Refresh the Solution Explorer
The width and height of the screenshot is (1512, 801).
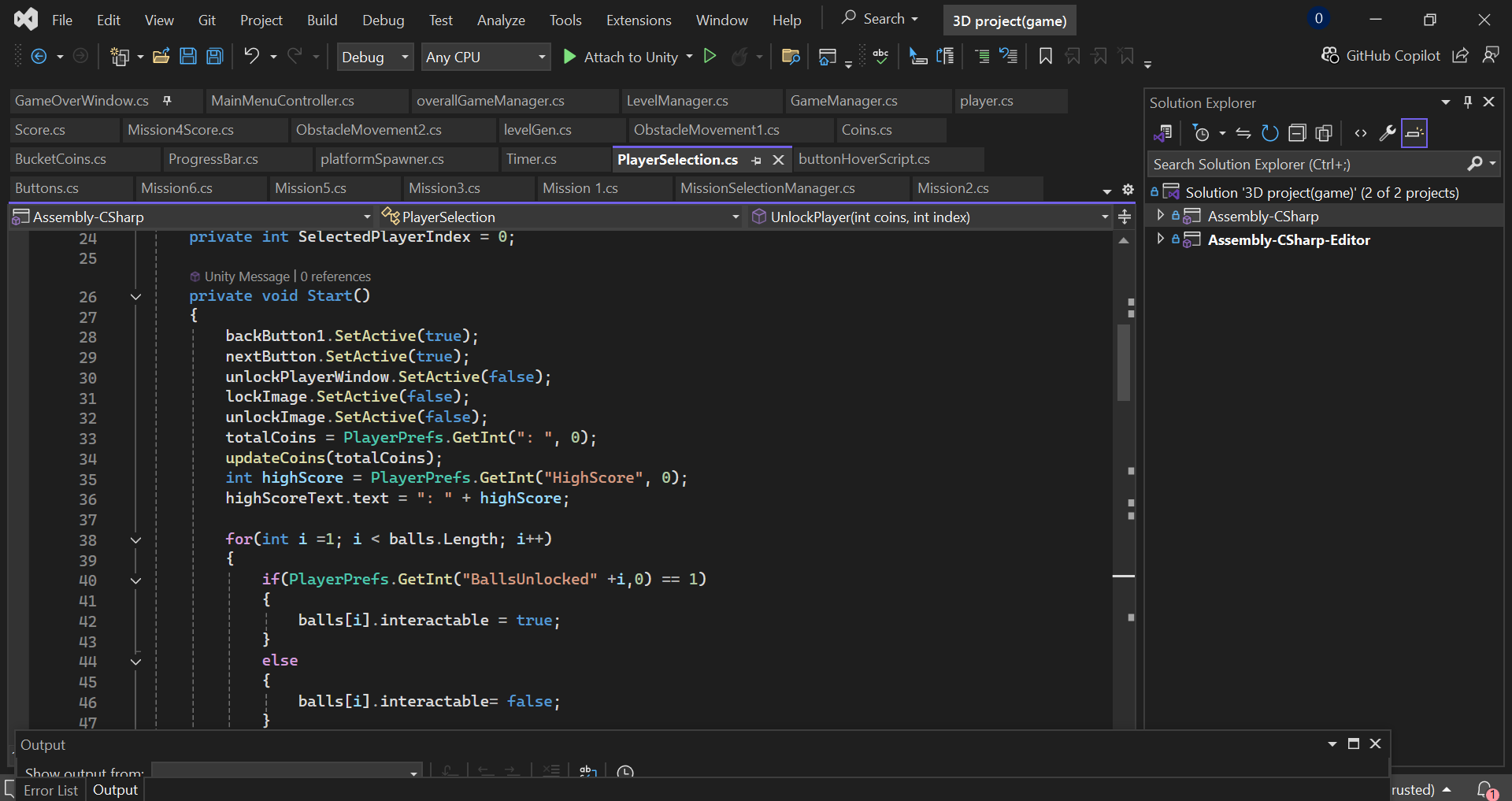(1269, 133)
